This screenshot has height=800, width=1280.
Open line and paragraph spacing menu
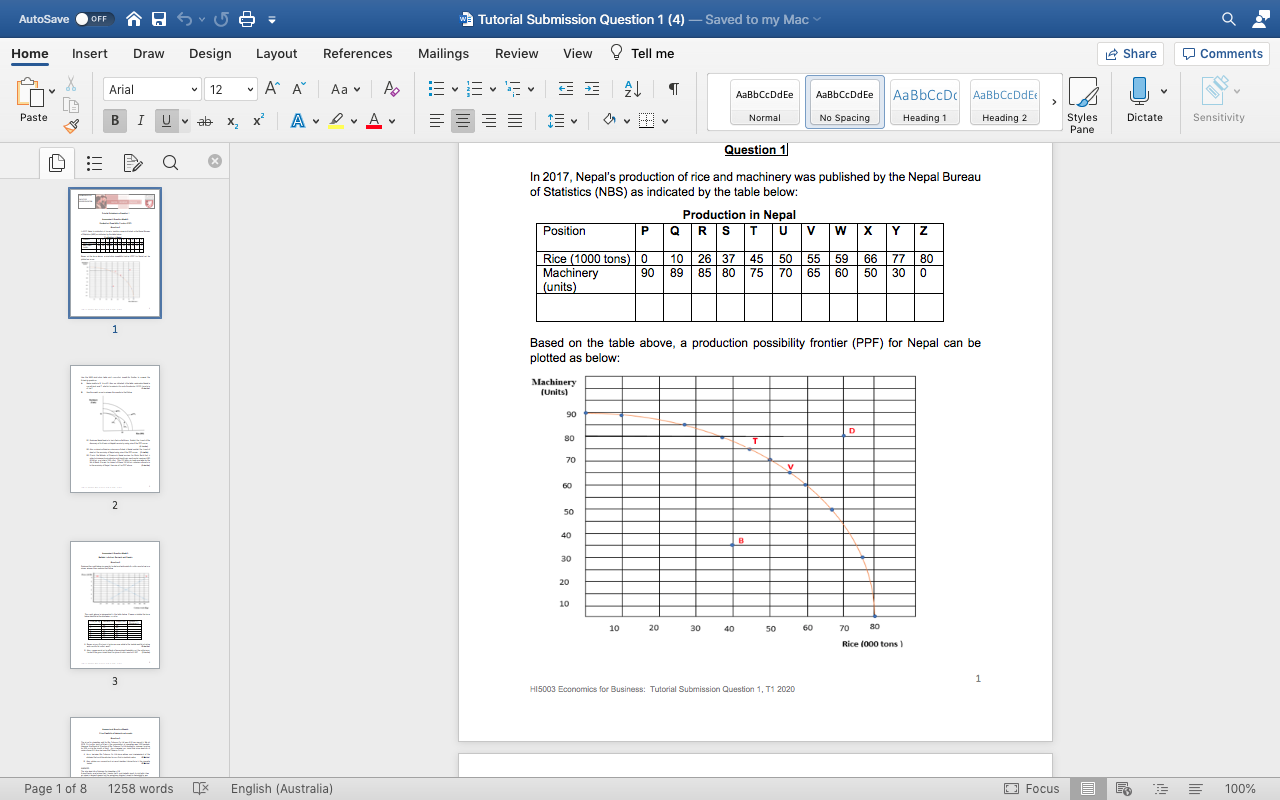click(558, 121)
